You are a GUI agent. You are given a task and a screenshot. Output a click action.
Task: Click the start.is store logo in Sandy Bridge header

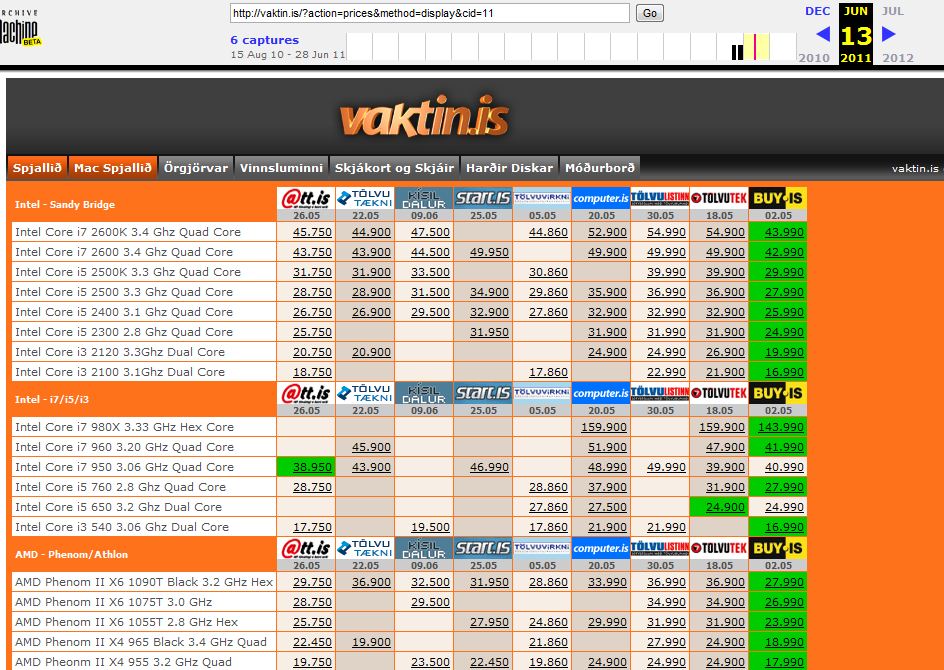pos(482,198)
